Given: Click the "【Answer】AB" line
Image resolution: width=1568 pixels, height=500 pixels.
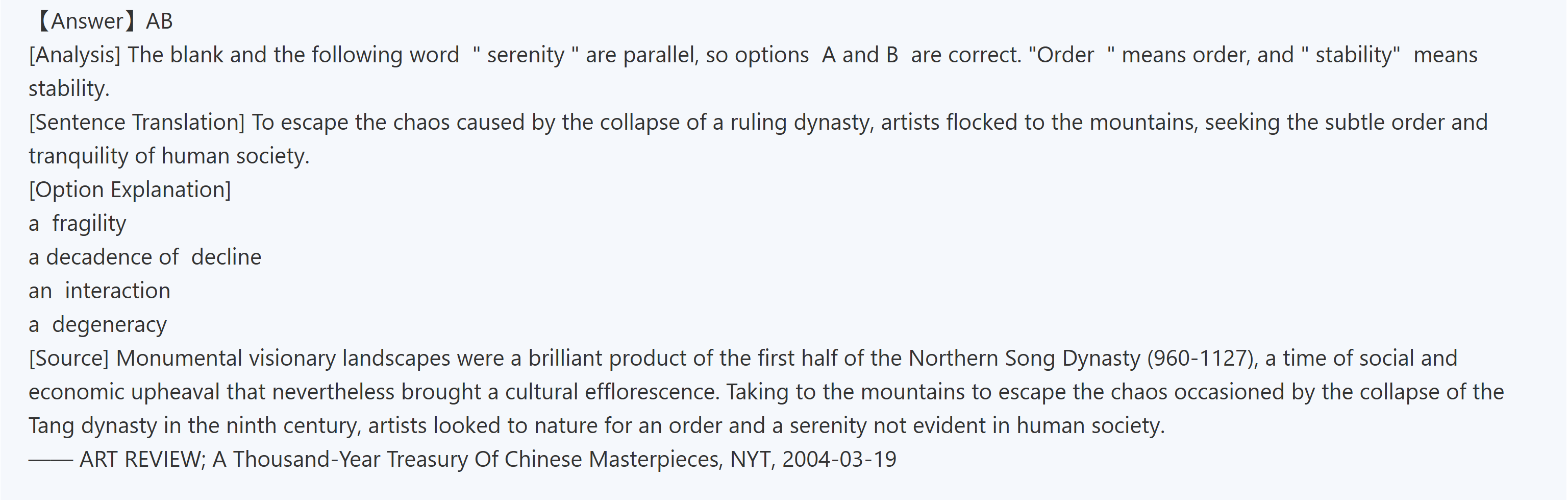Looking at the screenshot, I should tap(101, 21).
